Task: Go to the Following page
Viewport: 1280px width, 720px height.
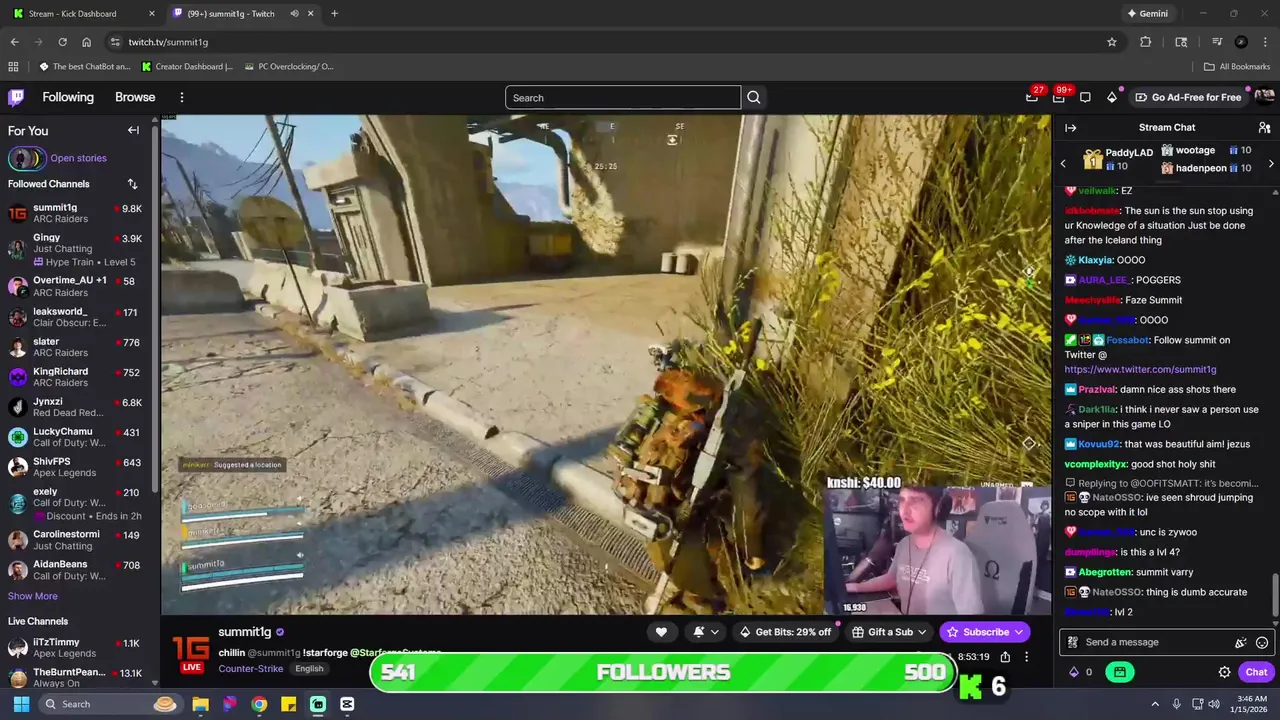Action: 68,97
